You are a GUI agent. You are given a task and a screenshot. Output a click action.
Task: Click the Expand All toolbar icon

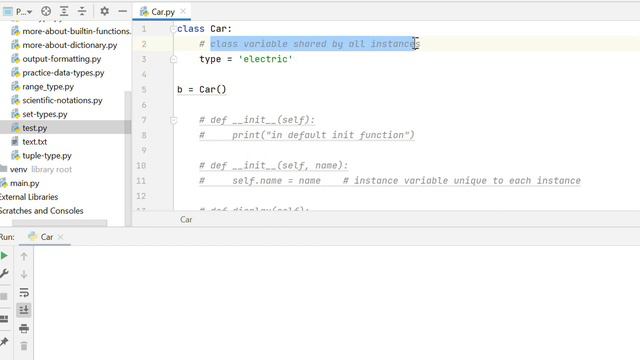[x=64, y=11]
